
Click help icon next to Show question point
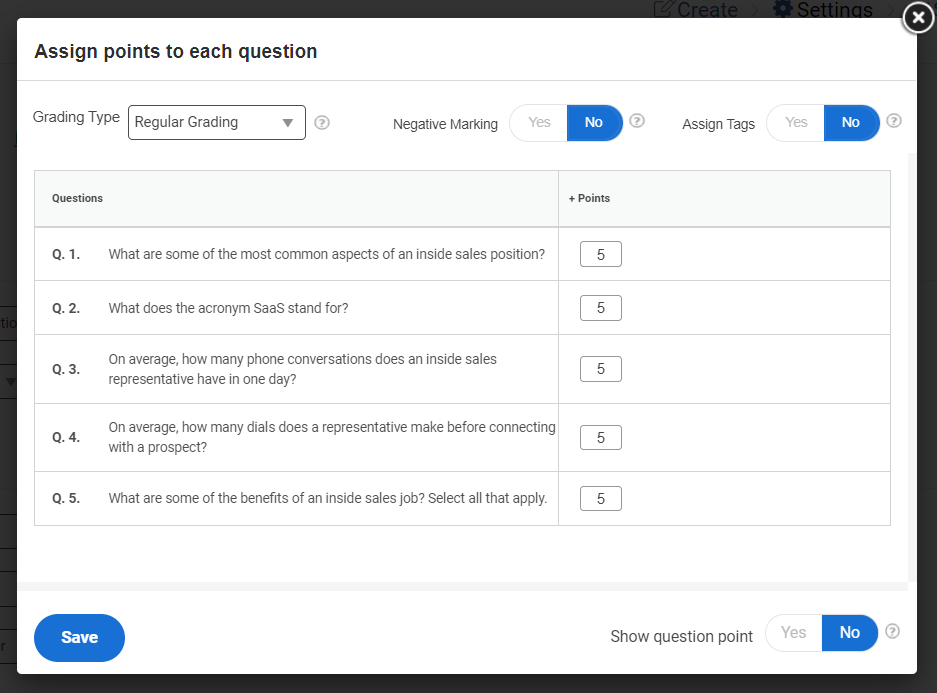[893, 631]
